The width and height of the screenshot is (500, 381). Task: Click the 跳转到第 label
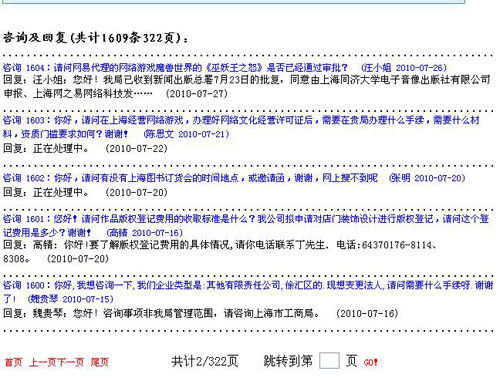(x=288, y=361)
